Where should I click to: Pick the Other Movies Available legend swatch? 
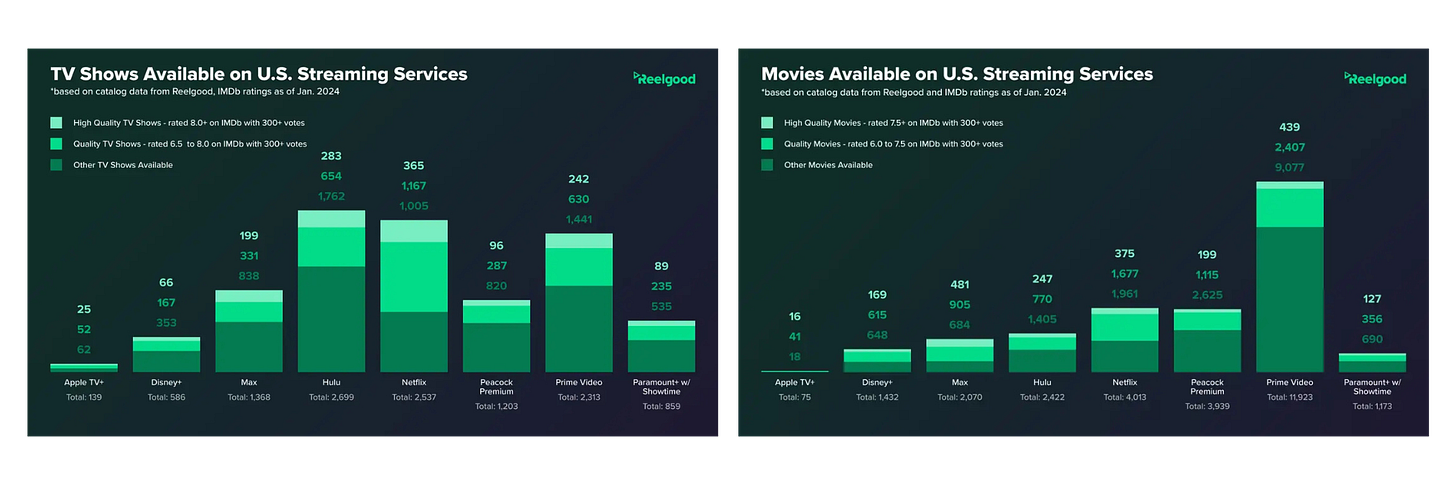(768, 165)
